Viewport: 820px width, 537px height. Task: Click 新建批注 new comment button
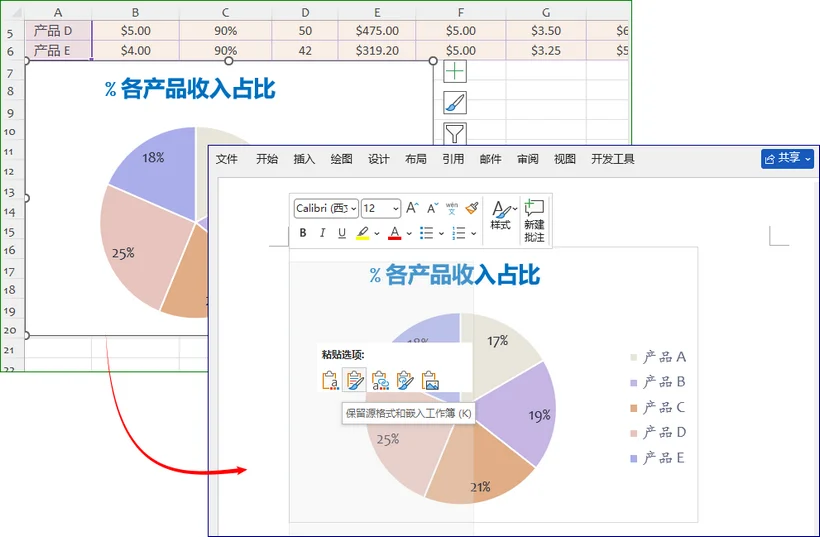pos(534,220)
